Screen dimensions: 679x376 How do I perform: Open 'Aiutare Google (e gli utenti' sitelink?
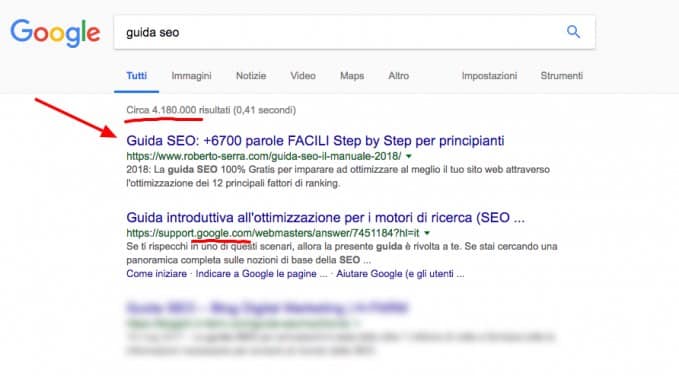(x=400, y=274)
